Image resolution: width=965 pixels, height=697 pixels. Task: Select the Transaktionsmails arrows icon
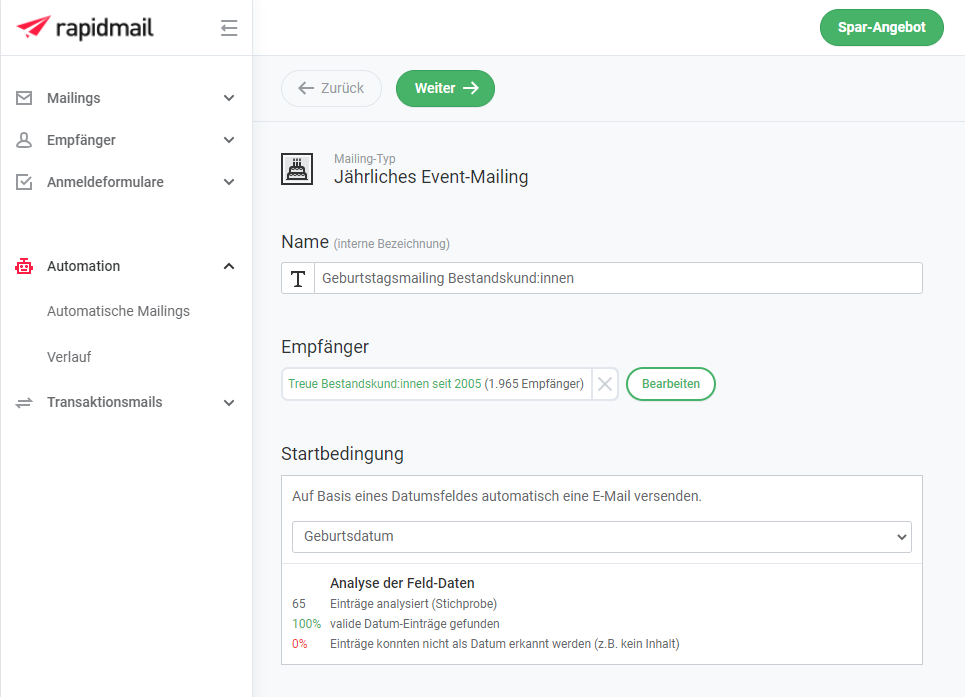tap(22, 402)
